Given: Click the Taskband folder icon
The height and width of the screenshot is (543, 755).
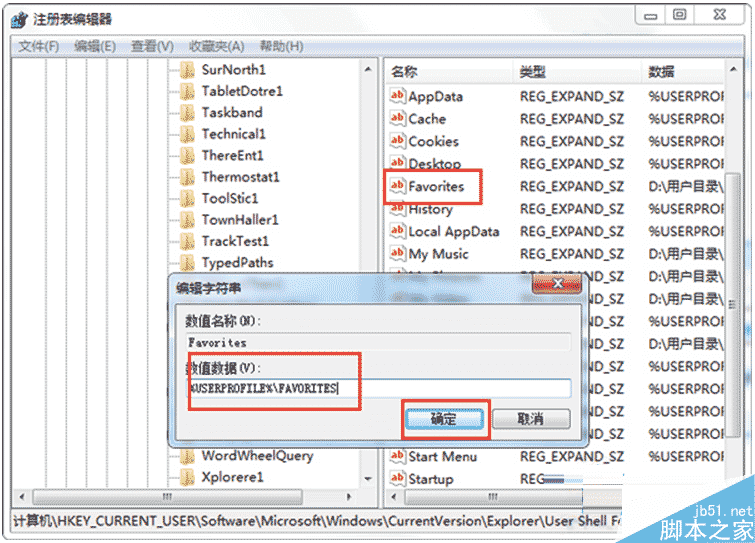Looking at the screenshot, I should click(187, 113).
